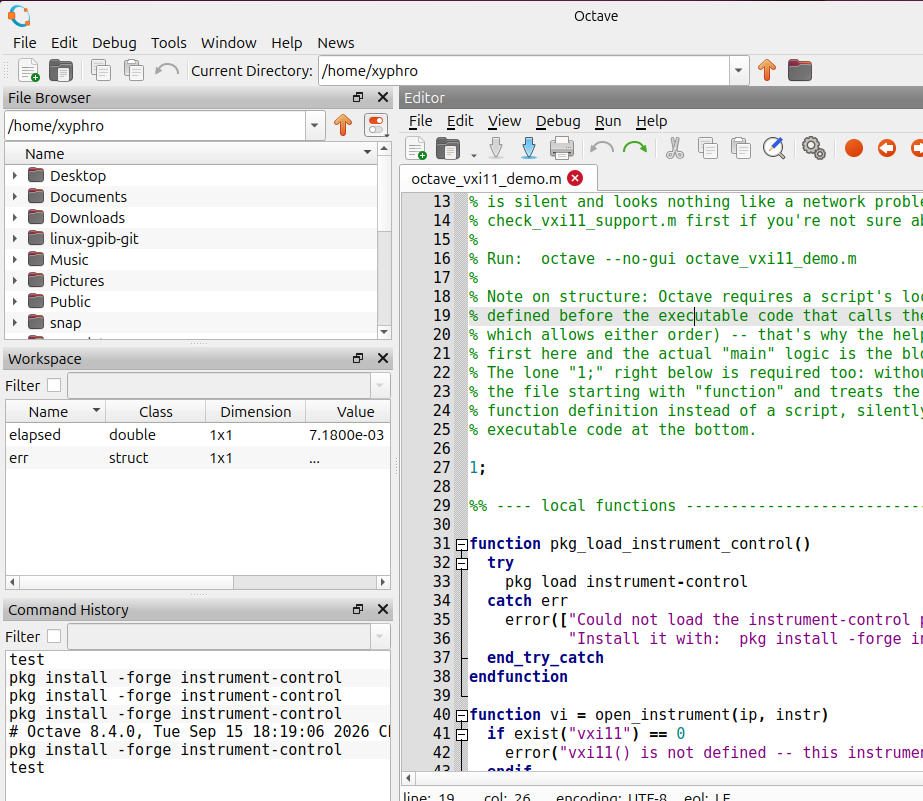Viewport: 923px width, 801px height.
Task: Collapse function fold marker at line 31
Action: coord(462,544)
